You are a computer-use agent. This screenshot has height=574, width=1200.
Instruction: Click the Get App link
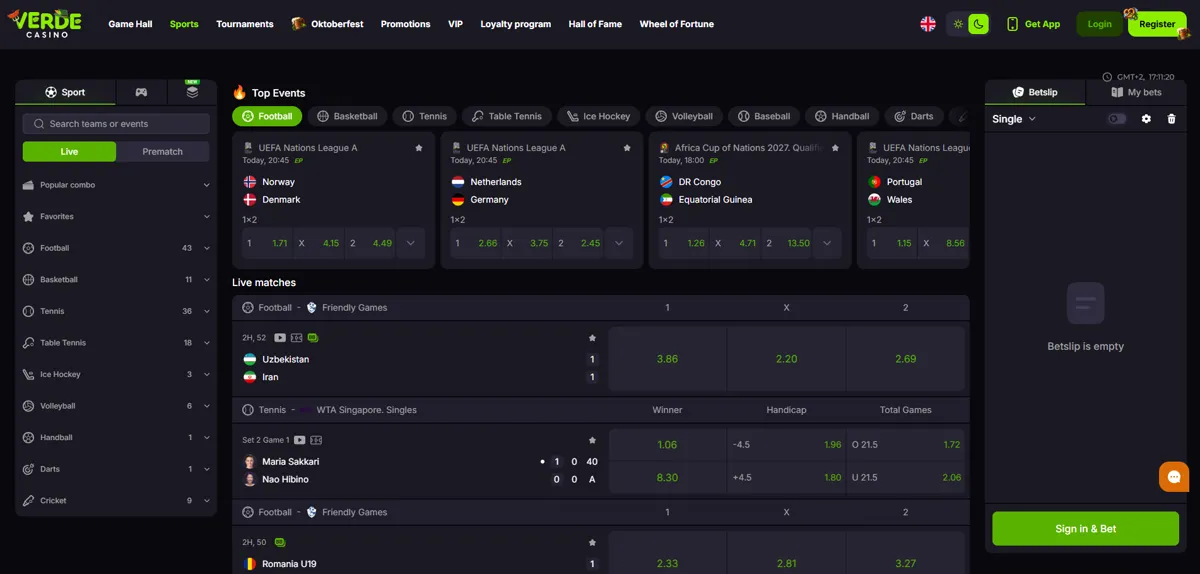[1033, 24]
